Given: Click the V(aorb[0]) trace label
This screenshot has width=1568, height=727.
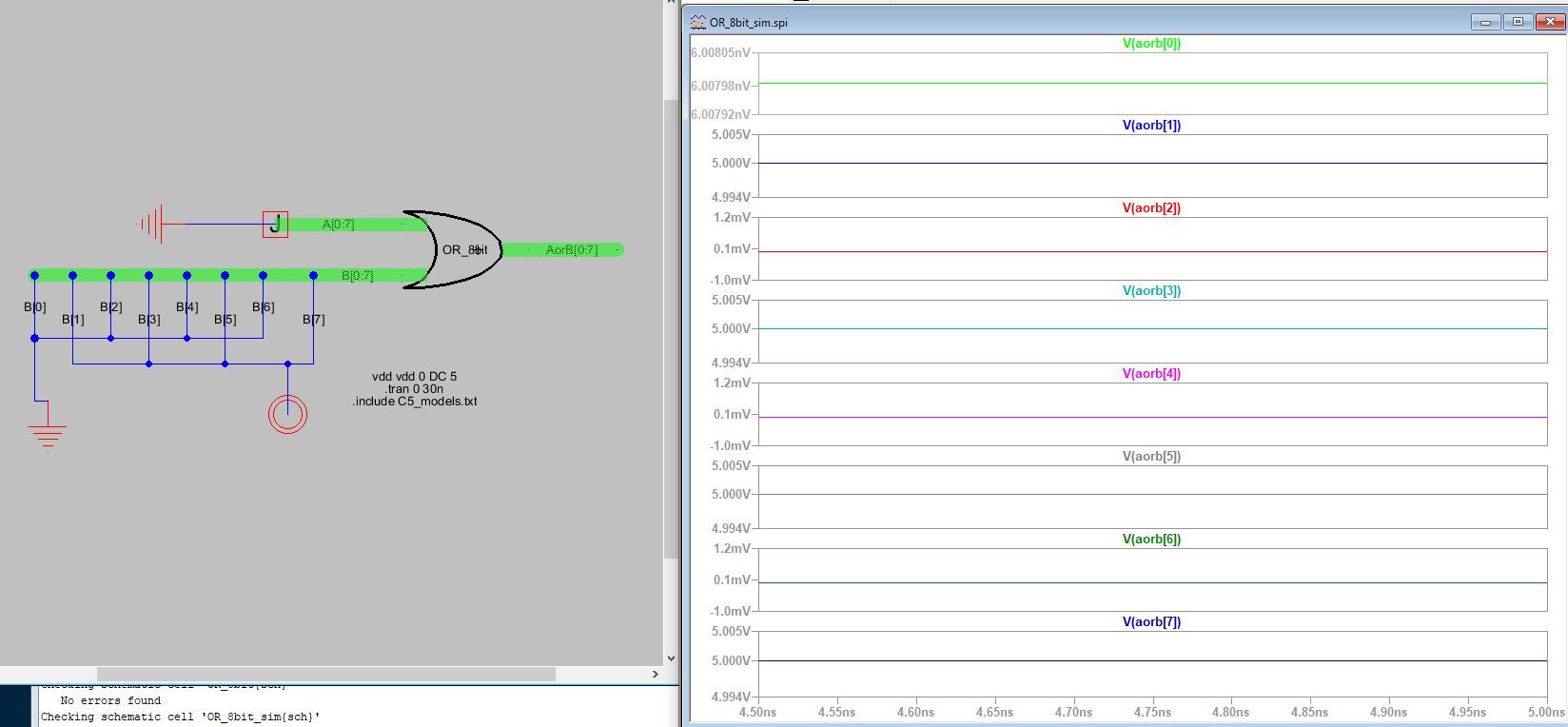Looking at the screenshot, I should click(x=1151, y=43).
